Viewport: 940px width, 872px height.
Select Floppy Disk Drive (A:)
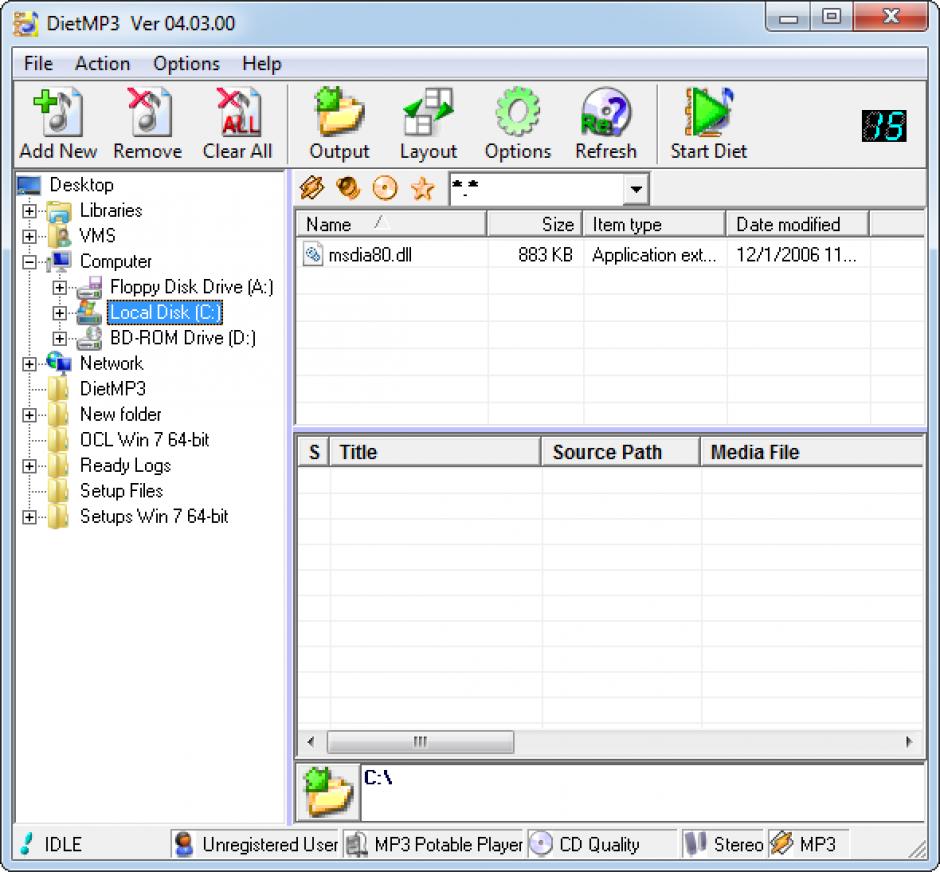point(192,287)
